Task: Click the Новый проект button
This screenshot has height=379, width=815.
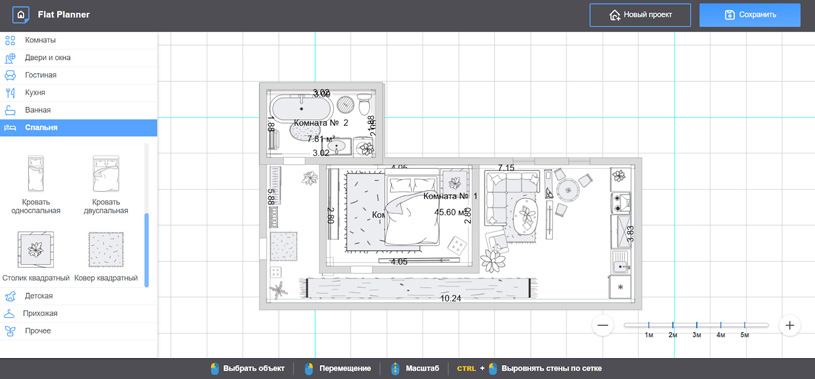Action: [640, 15]
